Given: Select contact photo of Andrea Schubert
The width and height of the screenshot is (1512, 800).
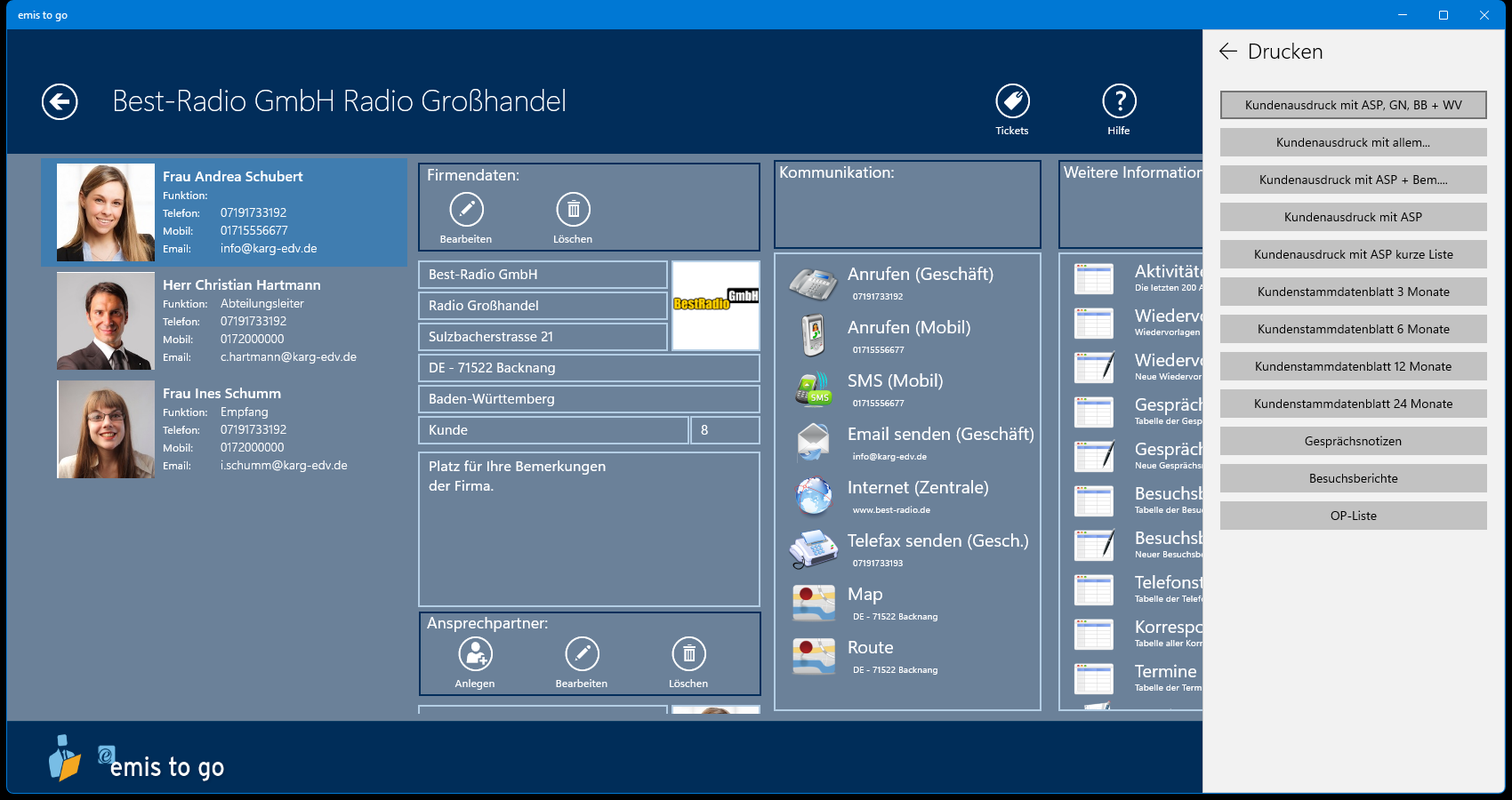Looking at the screenshot, I should click(x=106, y=212).
